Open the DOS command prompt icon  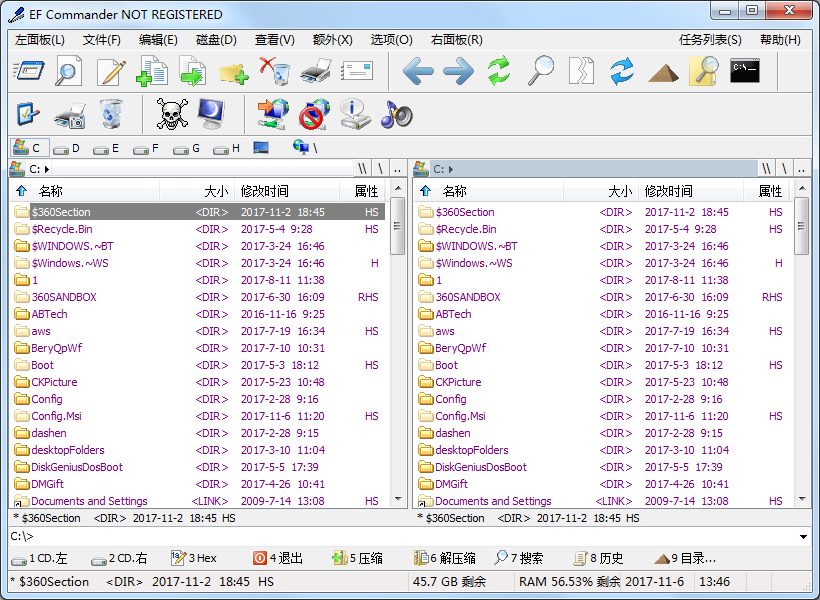745,71
